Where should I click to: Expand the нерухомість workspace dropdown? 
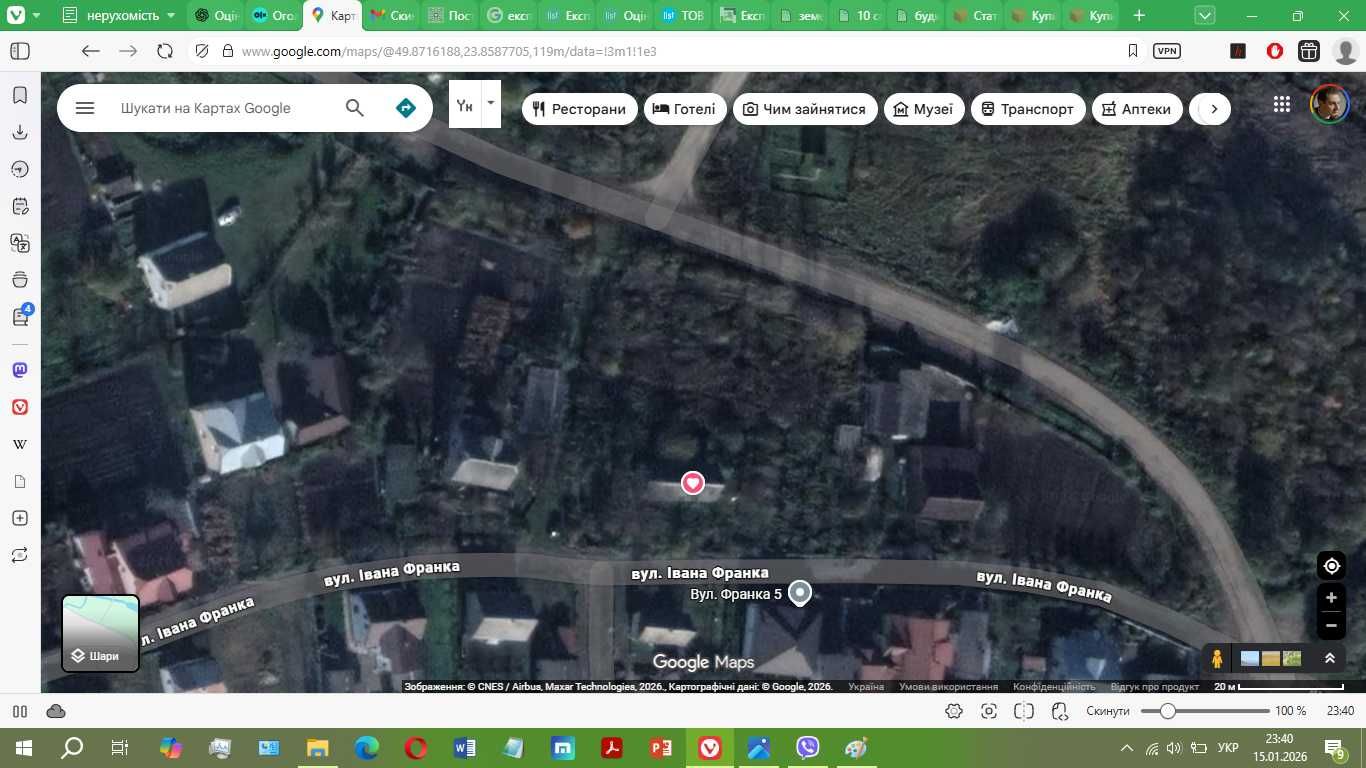coord(171,16)
